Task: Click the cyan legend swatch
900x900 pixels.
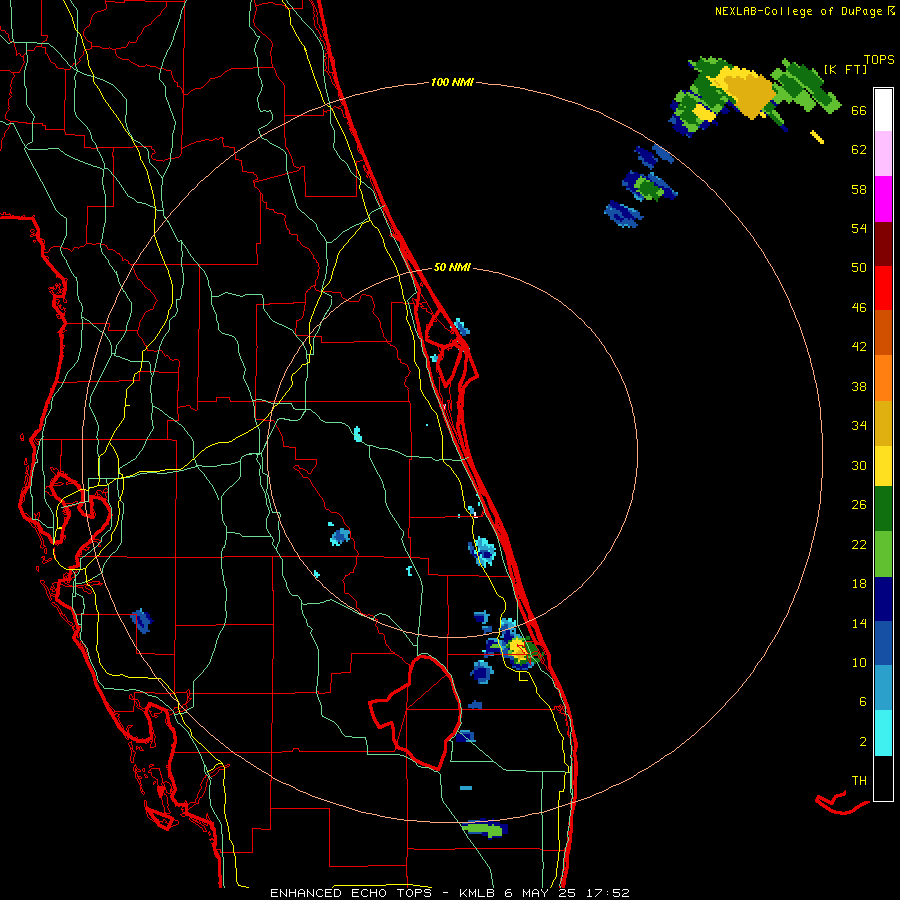Action: click(883, 733)
